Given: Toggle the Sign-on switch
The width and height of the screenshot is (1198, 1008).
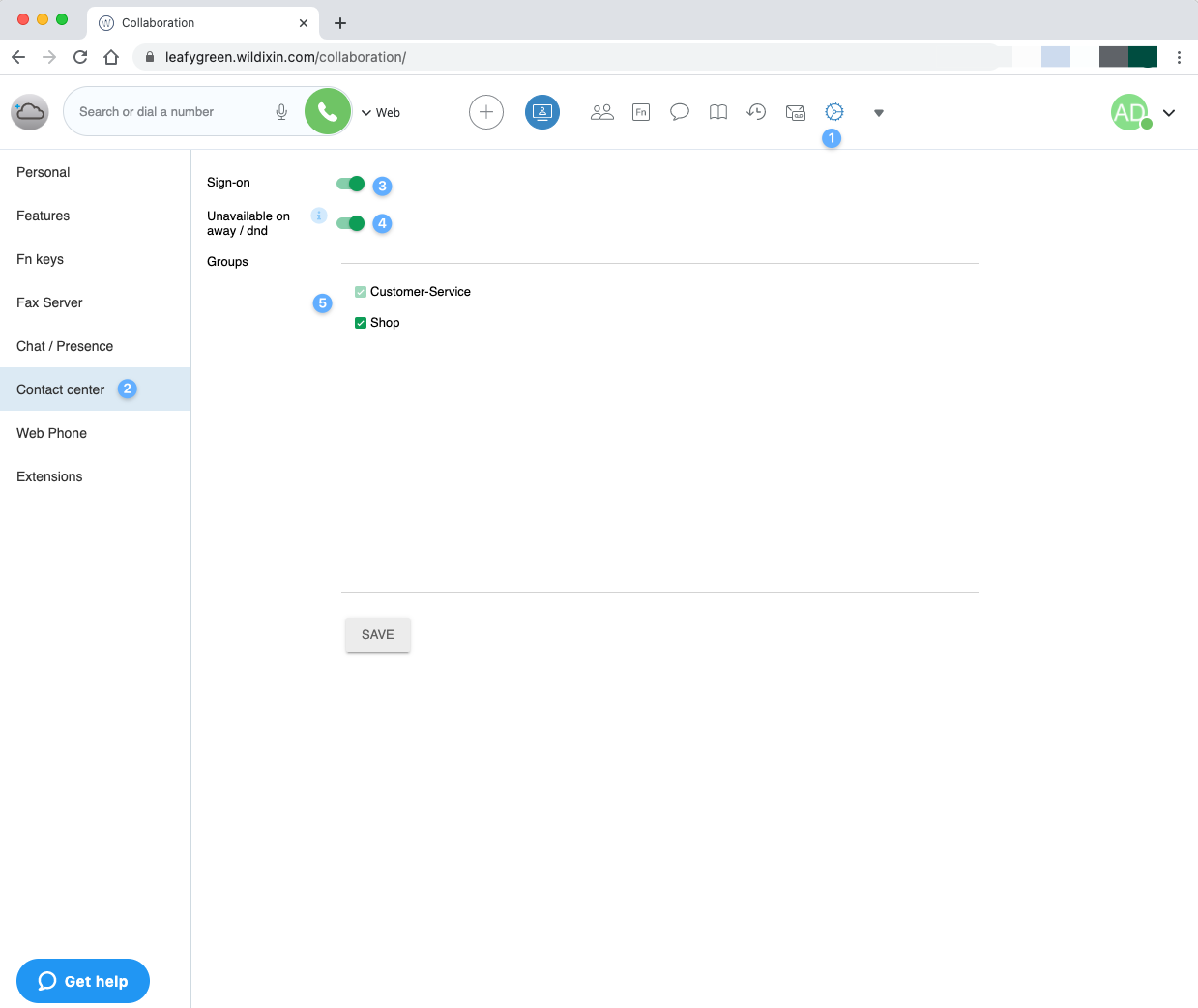Looking at the screenshot, I should (350, 184).
